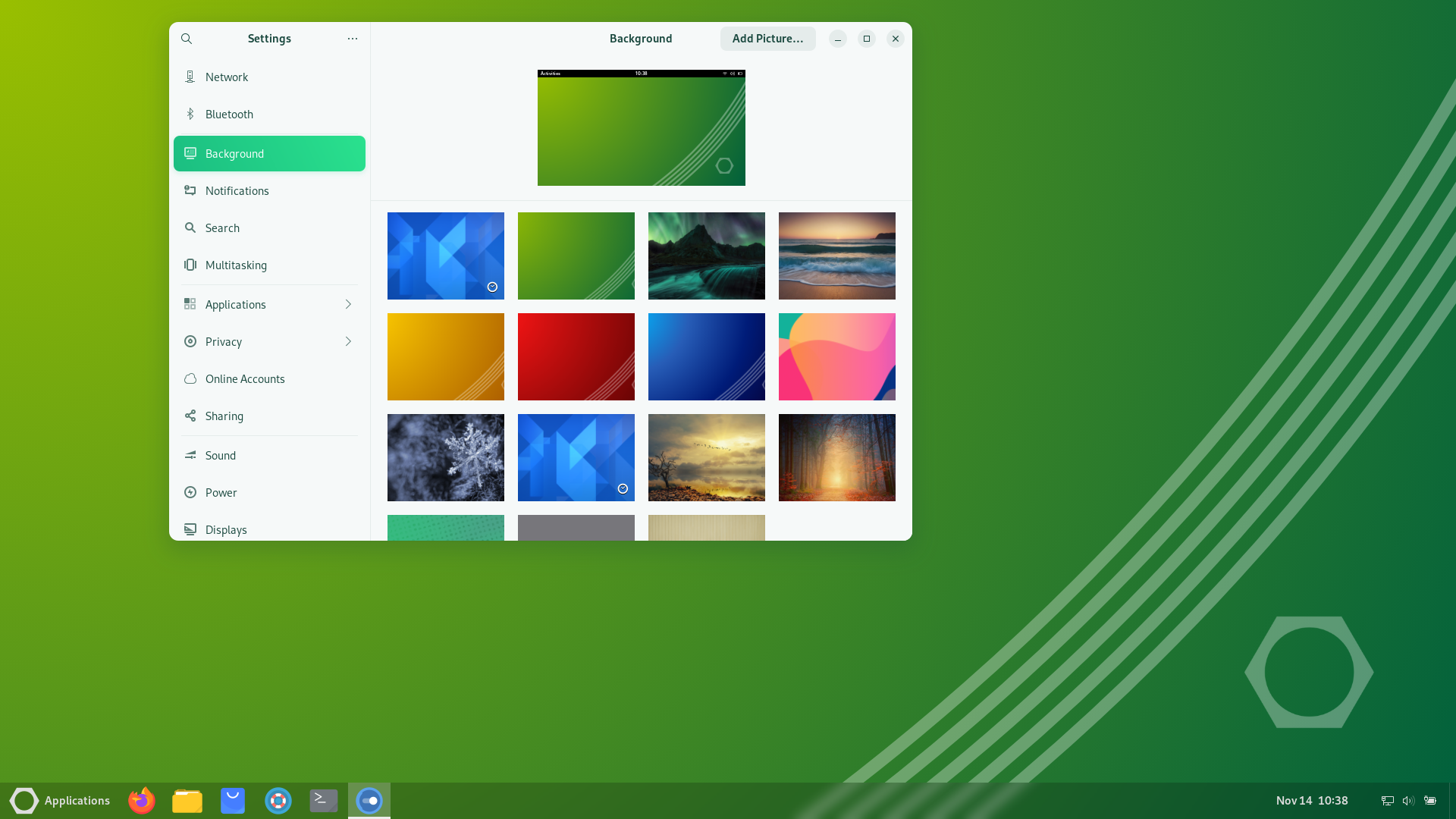The width and height of the screenshot is (1456, 819).
Task: Open Multitasking settings
Action: [269, 265]
